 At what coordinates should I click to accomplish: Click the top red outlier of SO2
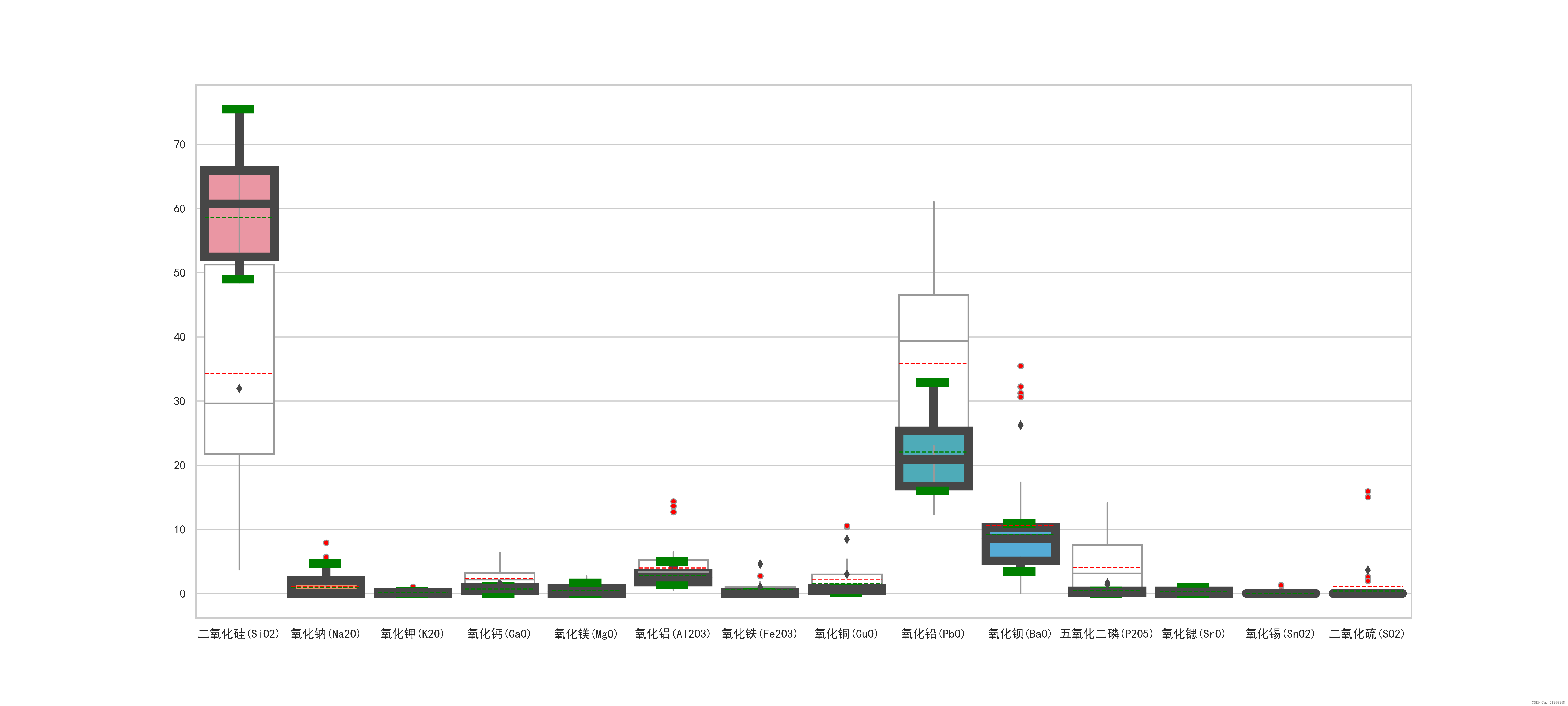(1368, 492)
